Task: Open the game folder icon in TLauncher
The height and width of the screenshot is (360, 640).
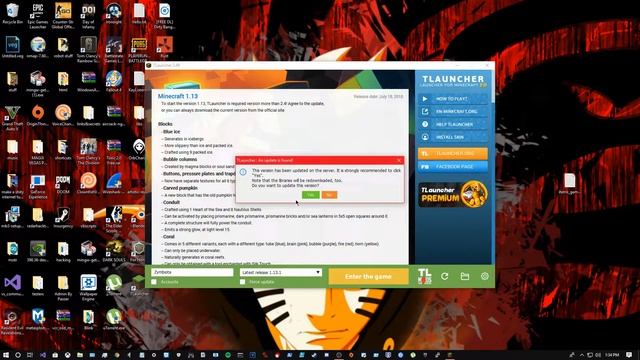Action: [x=464, y=276]
